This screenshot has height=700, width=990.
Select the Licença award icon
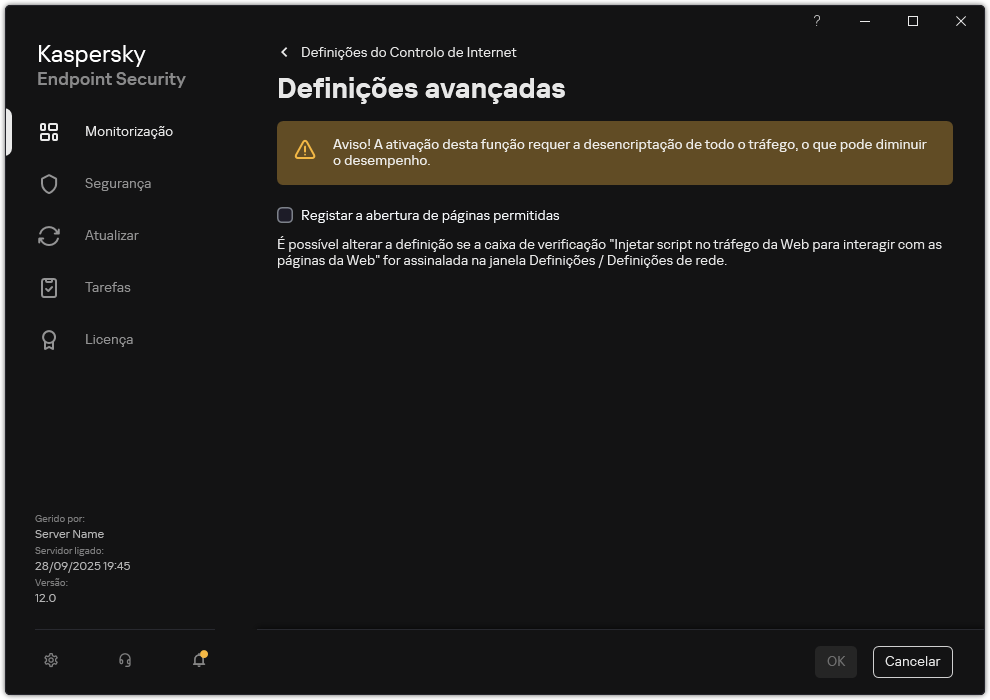[49, 339]
